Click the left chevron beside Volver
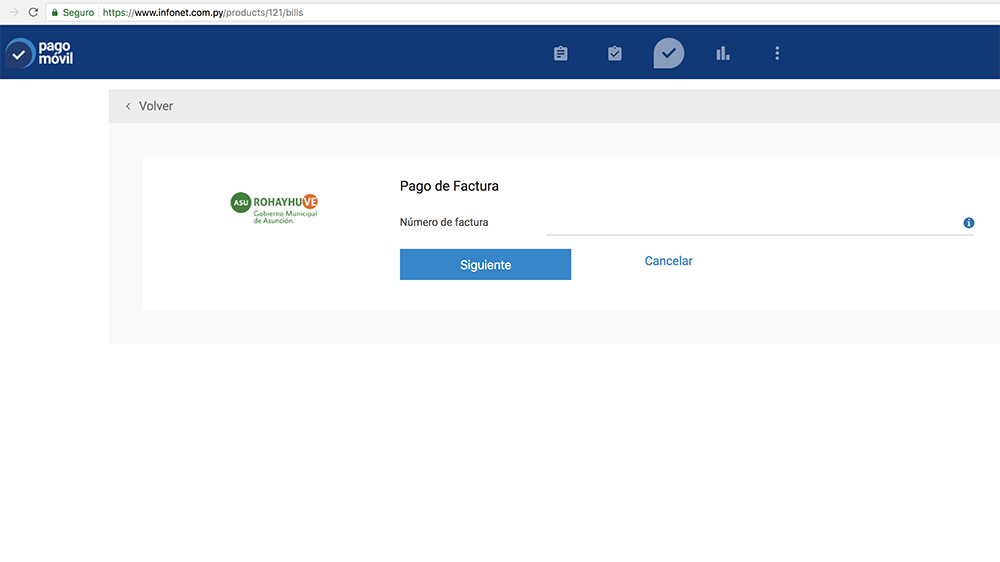Viewport: 1000px width, 562px height. (128, 106)
